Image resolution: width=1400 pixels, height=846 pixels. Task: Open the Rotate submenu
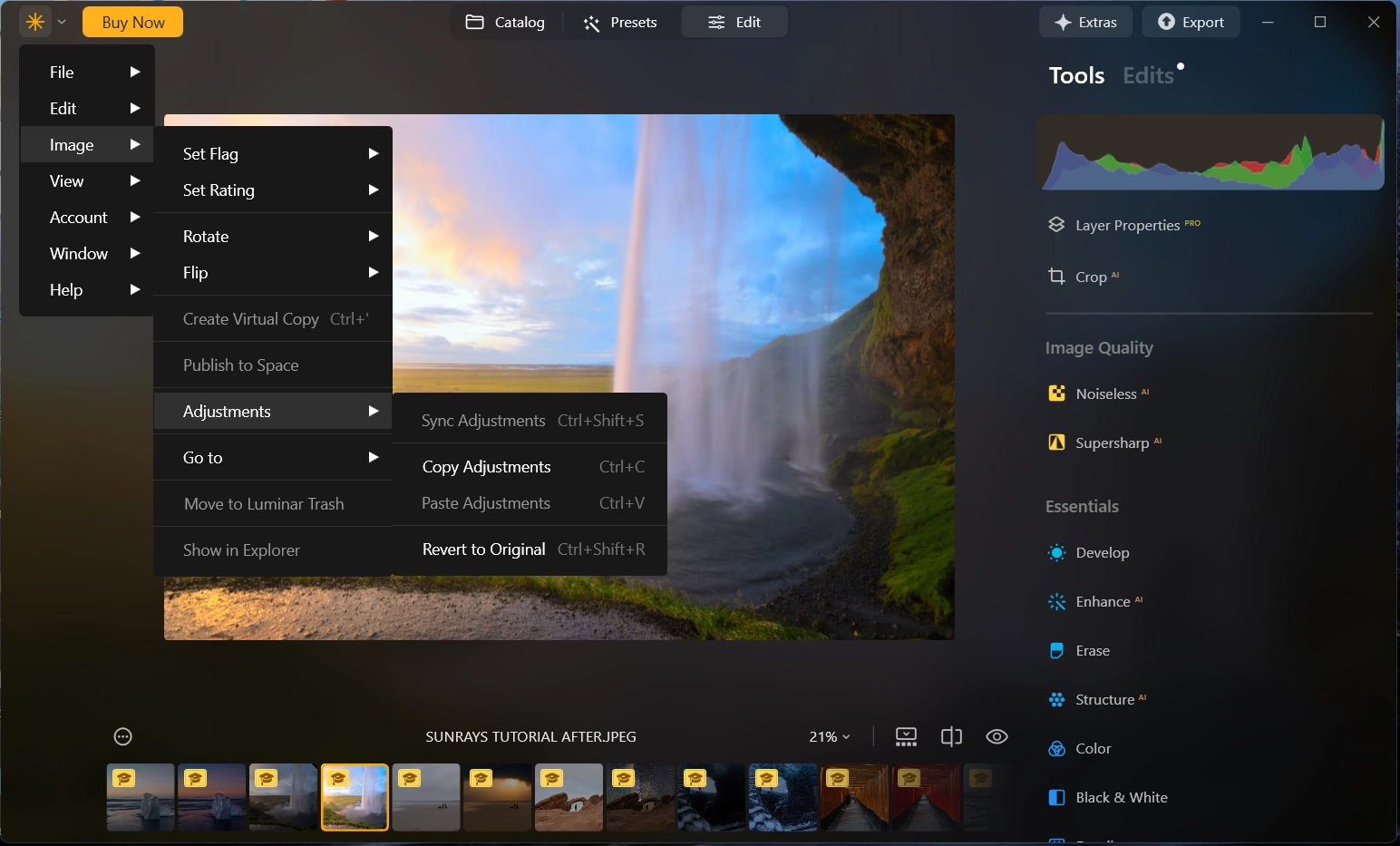273,237
